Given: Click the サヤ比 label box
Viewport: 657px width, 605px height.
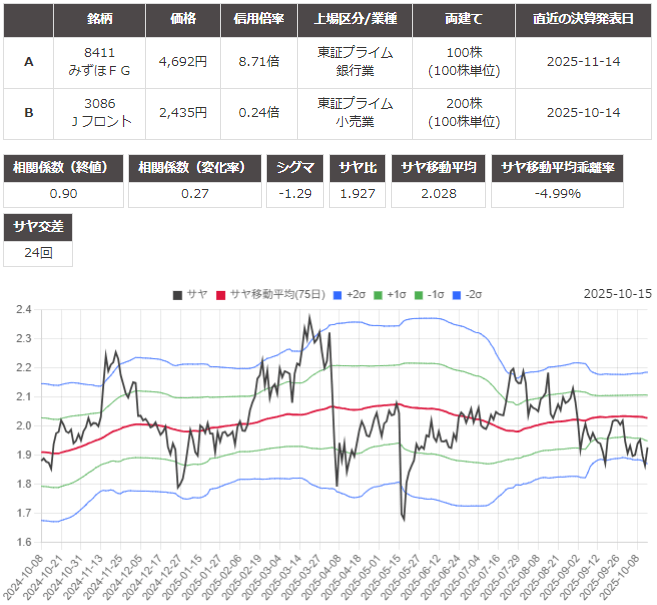Looking at the screenshot, I should pyautogui.click(x=357, y=168).
